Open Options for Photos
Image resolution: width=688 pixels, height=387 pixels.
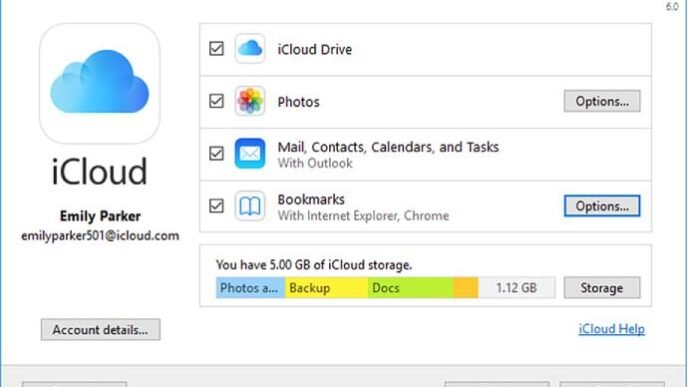(x=602, y=101)
